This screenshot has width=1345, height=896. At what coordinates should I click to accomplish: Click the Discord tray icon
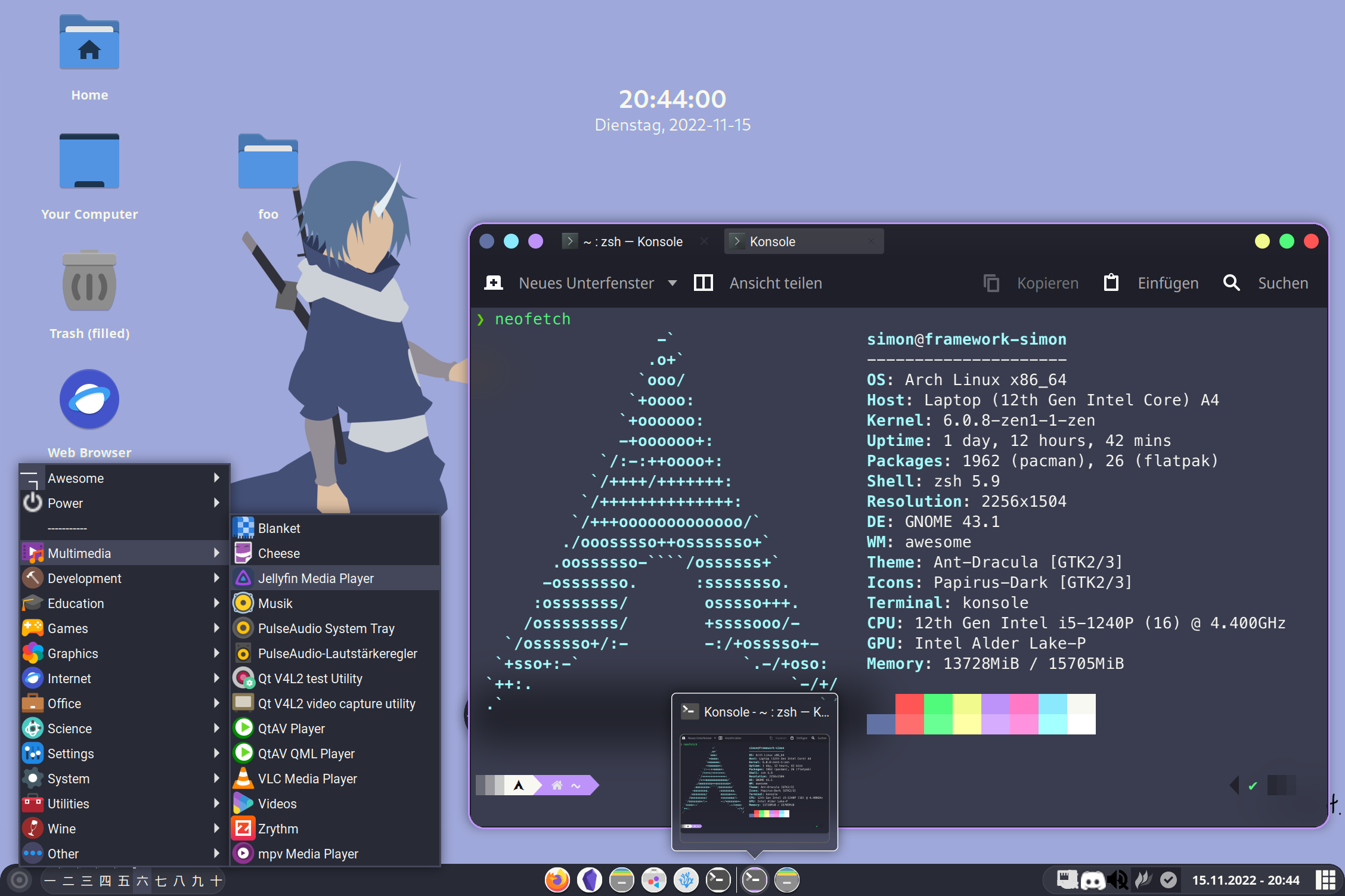tap(1092, 880)
